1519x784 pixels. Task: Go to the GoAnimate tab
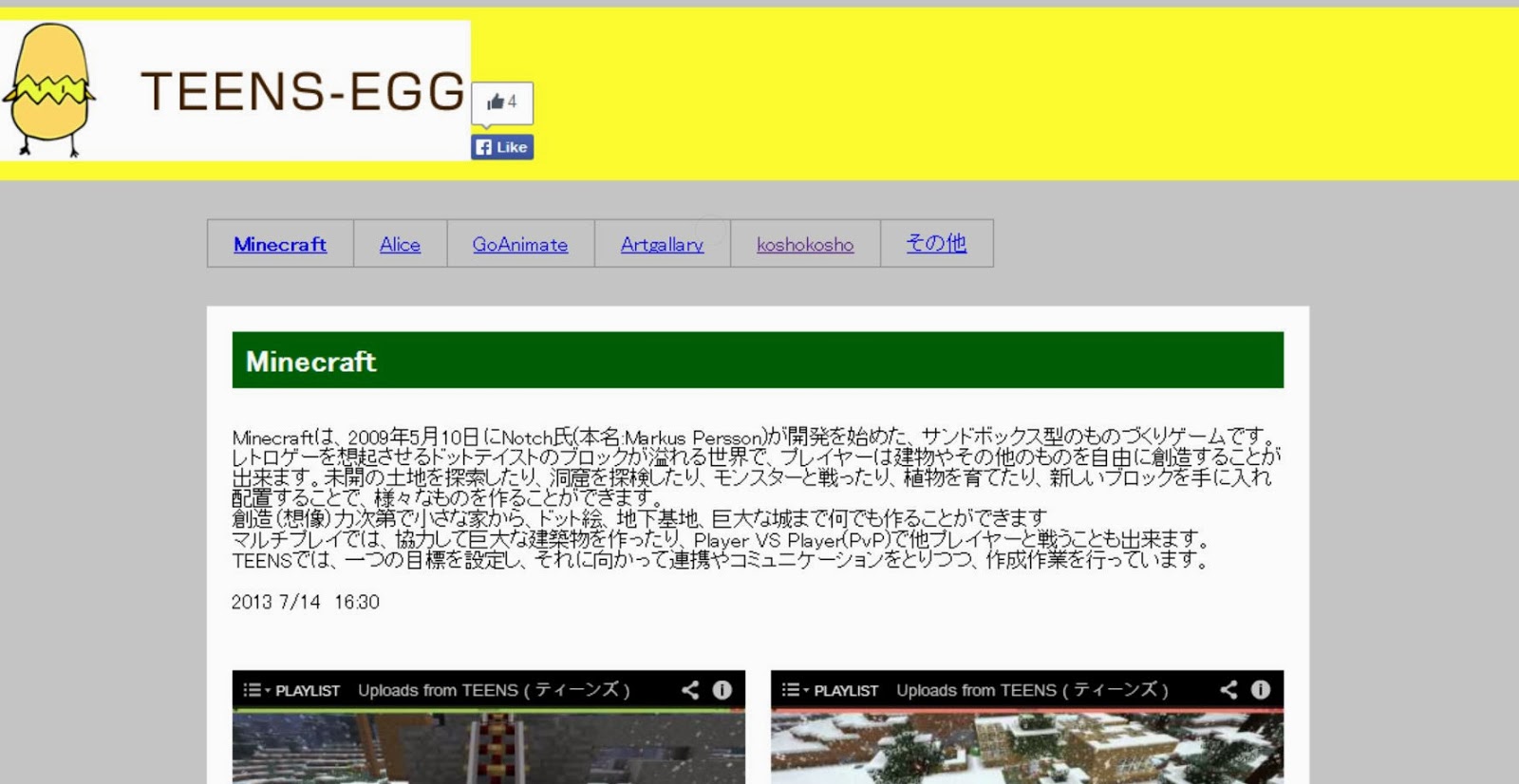click(520, 244)
